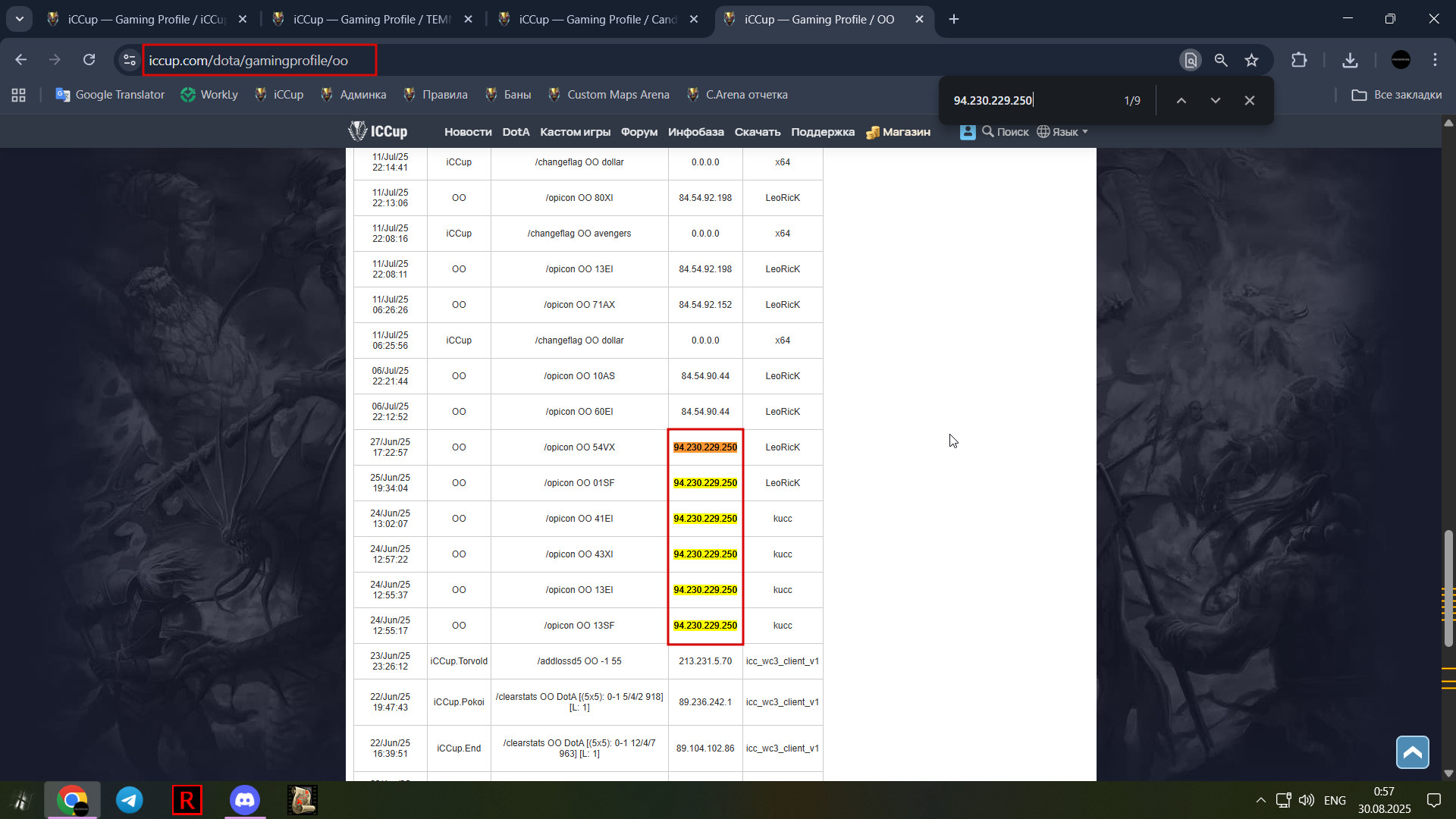Open the WorkLy bookmark

click(209, 95)
